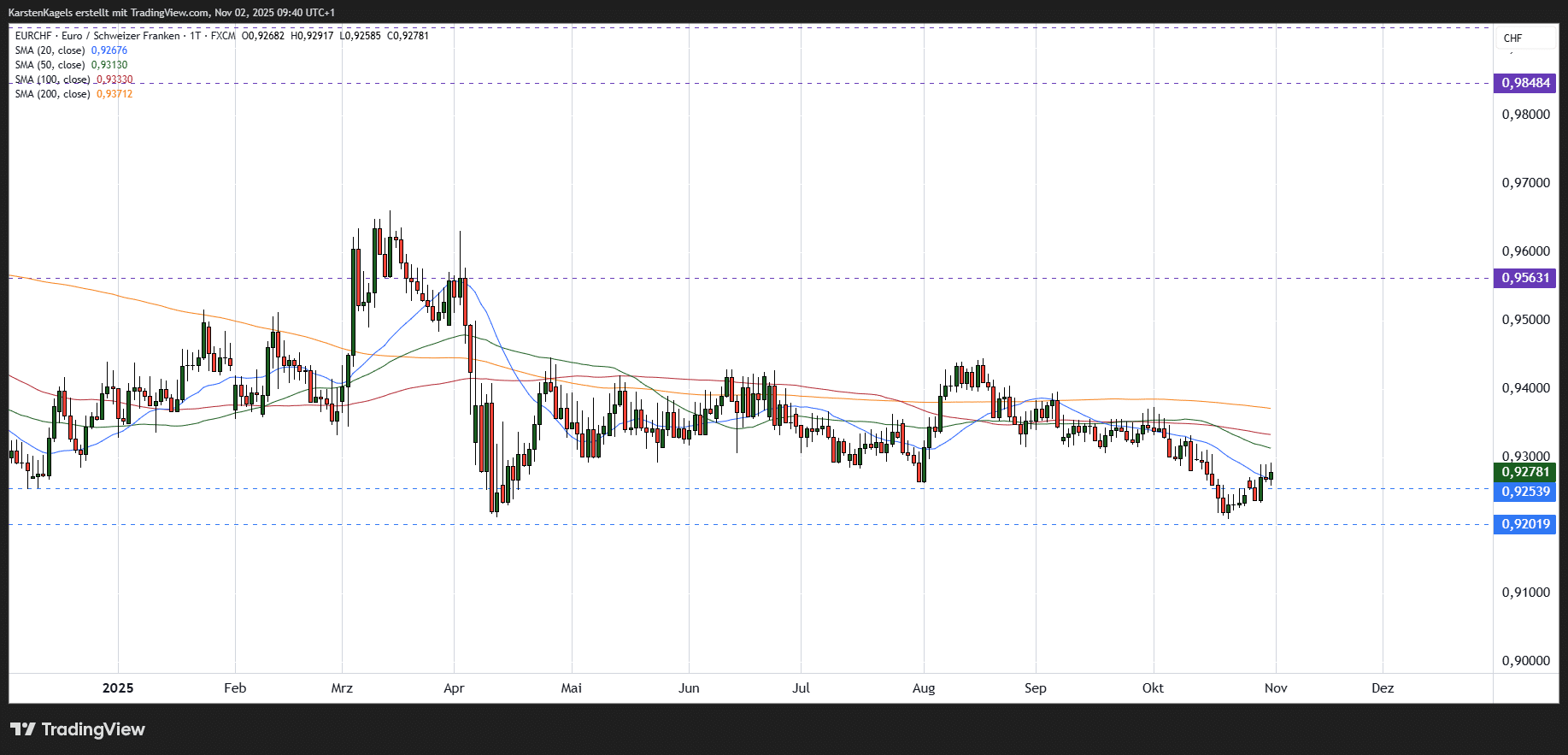Viewport: 1568px width, 755px height.
Task: Click the purple 0,98484 price label
Action: click(1525, 83)
